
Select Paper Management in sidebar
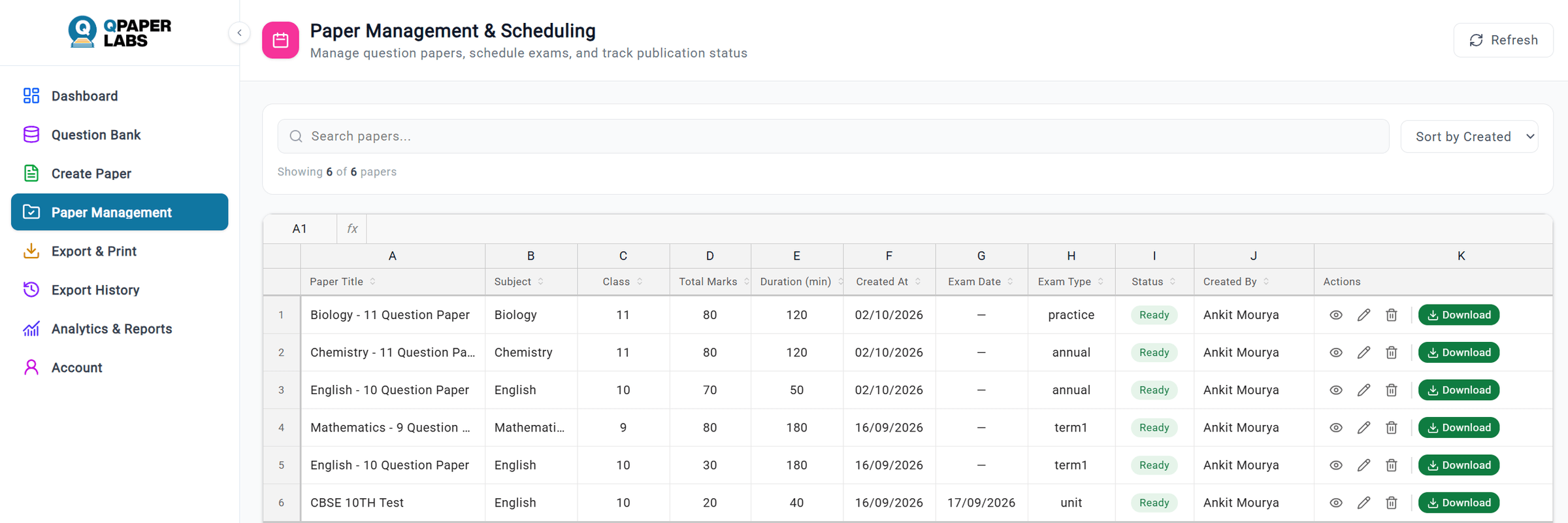point(120,212)
